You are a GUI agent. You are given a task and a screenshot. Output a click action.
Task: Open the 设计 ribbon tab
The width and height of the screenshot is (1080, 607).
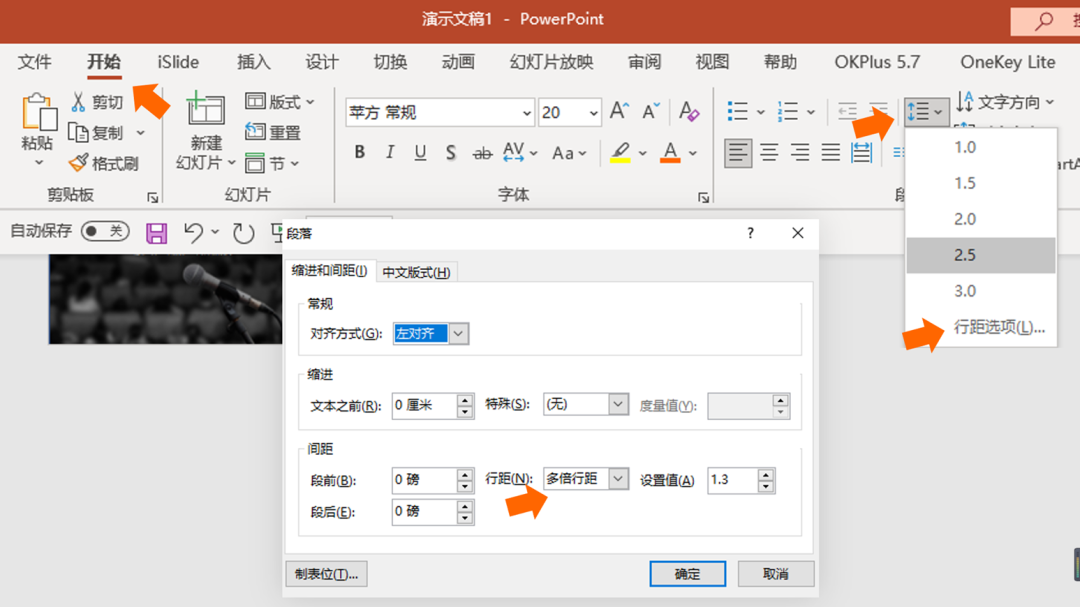point(321,61)
